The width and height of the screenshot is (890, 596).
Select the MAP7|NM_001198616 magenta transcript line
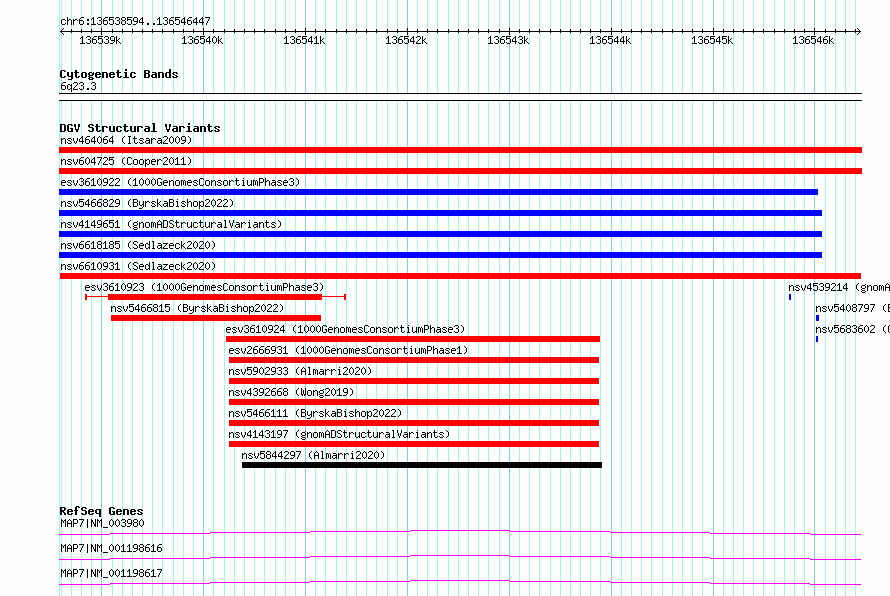coord(460,557)
